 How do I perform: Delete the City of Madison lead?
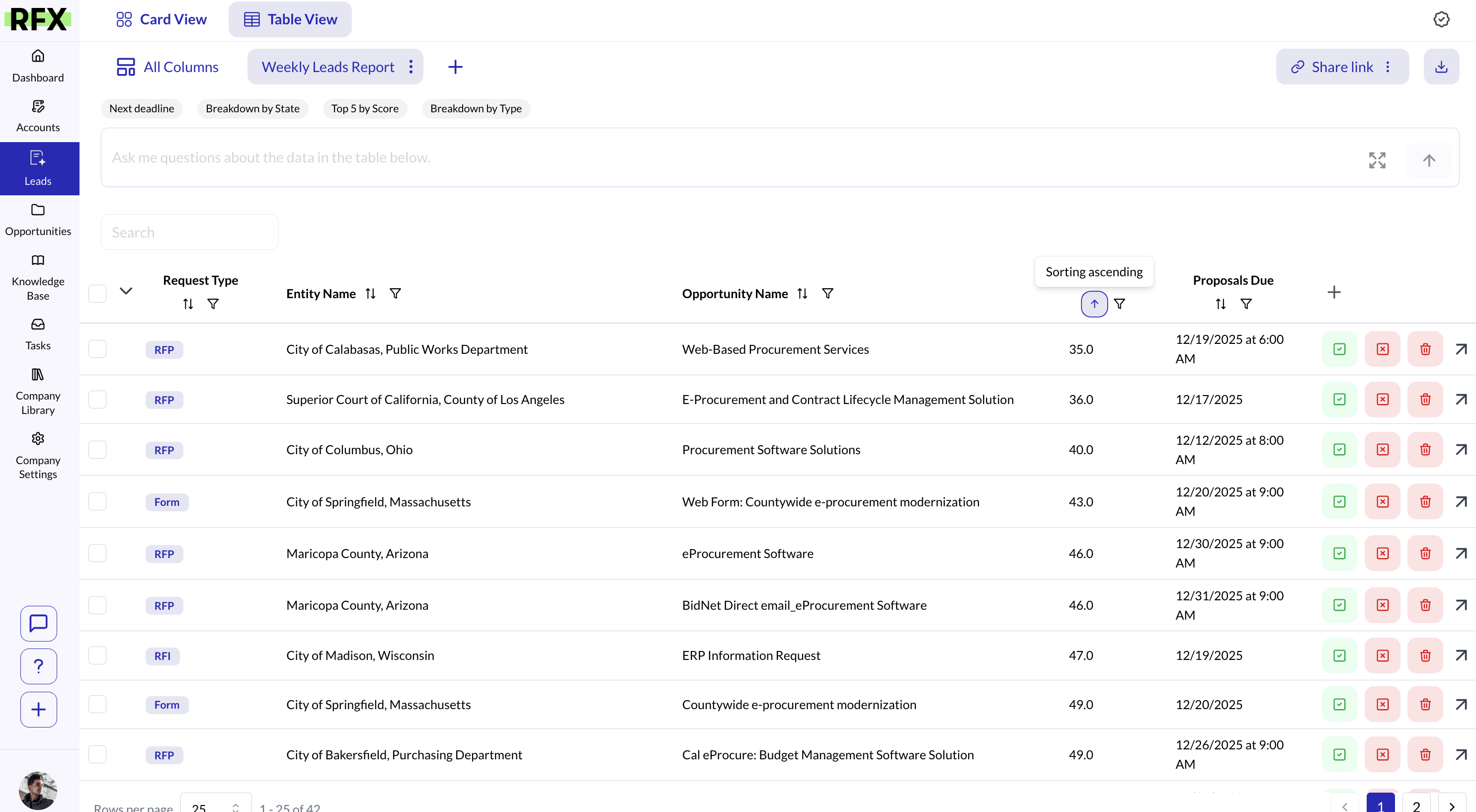1425,655
